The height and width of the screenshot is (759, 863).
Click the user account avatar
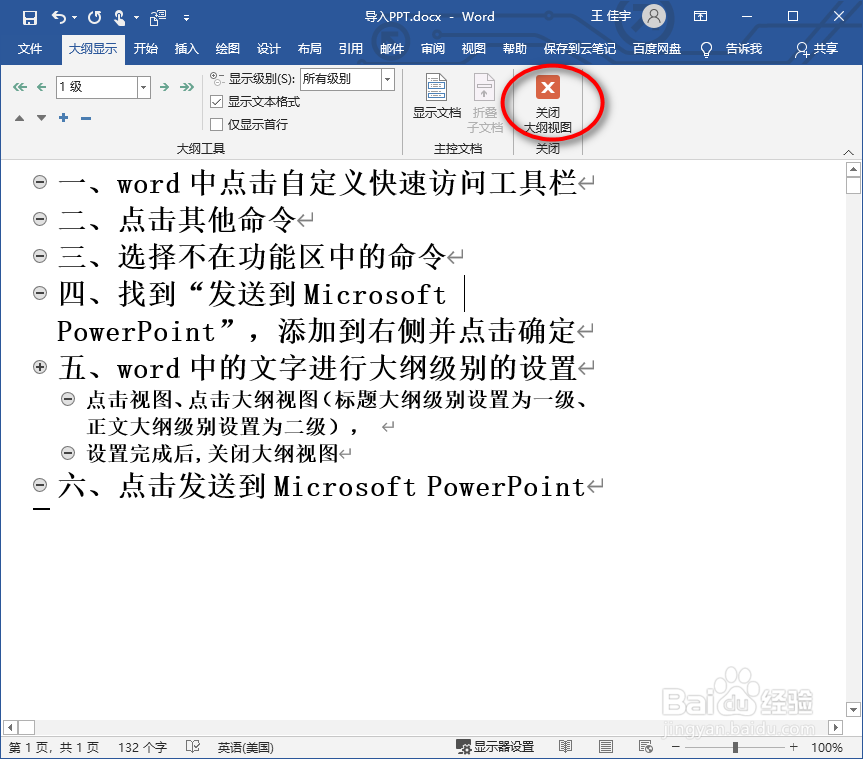(654, 17)
